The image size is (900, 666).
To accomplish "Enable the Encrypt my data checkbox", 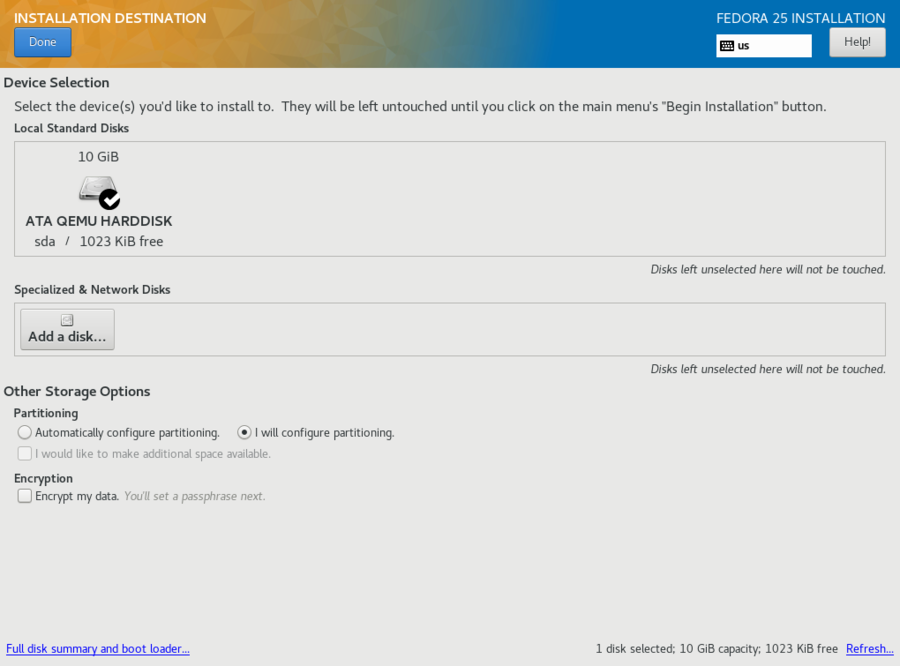I will coord(25,496).
